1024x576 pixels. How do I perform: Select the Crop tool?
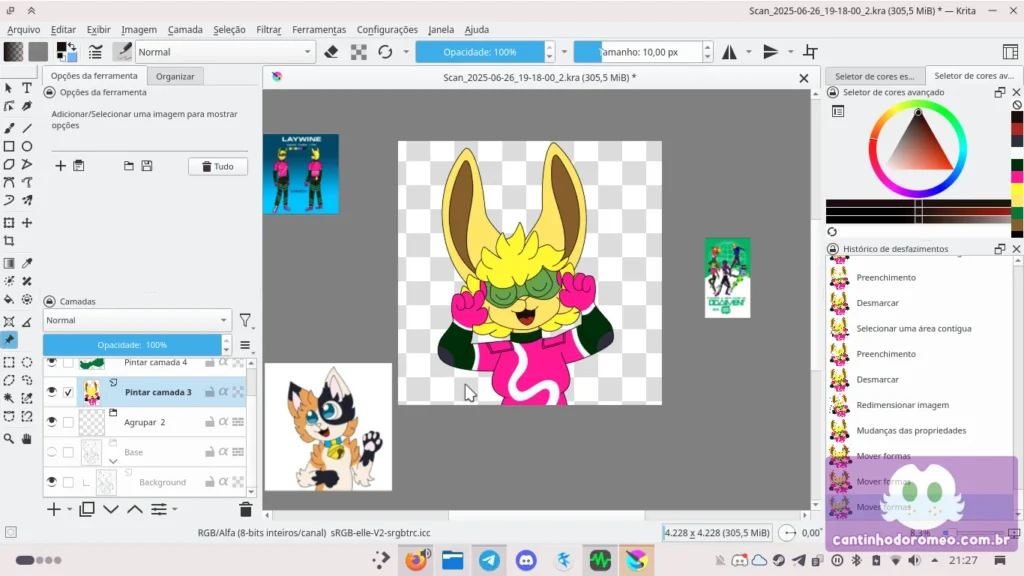pos(9,241)
